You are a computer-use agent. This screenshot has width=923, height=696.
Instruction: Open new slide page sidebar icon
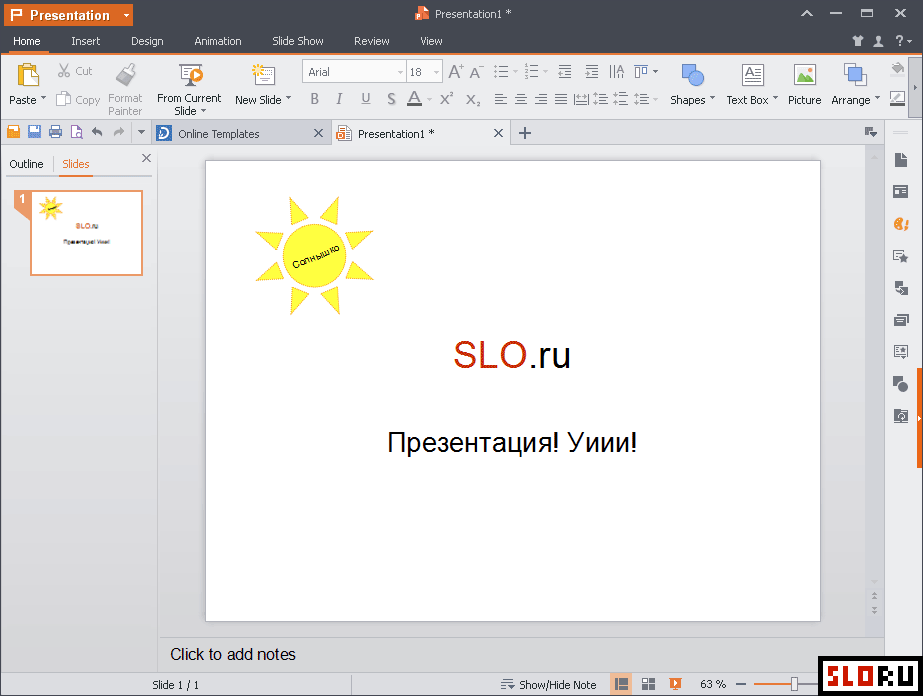click(x=901, y=160)
